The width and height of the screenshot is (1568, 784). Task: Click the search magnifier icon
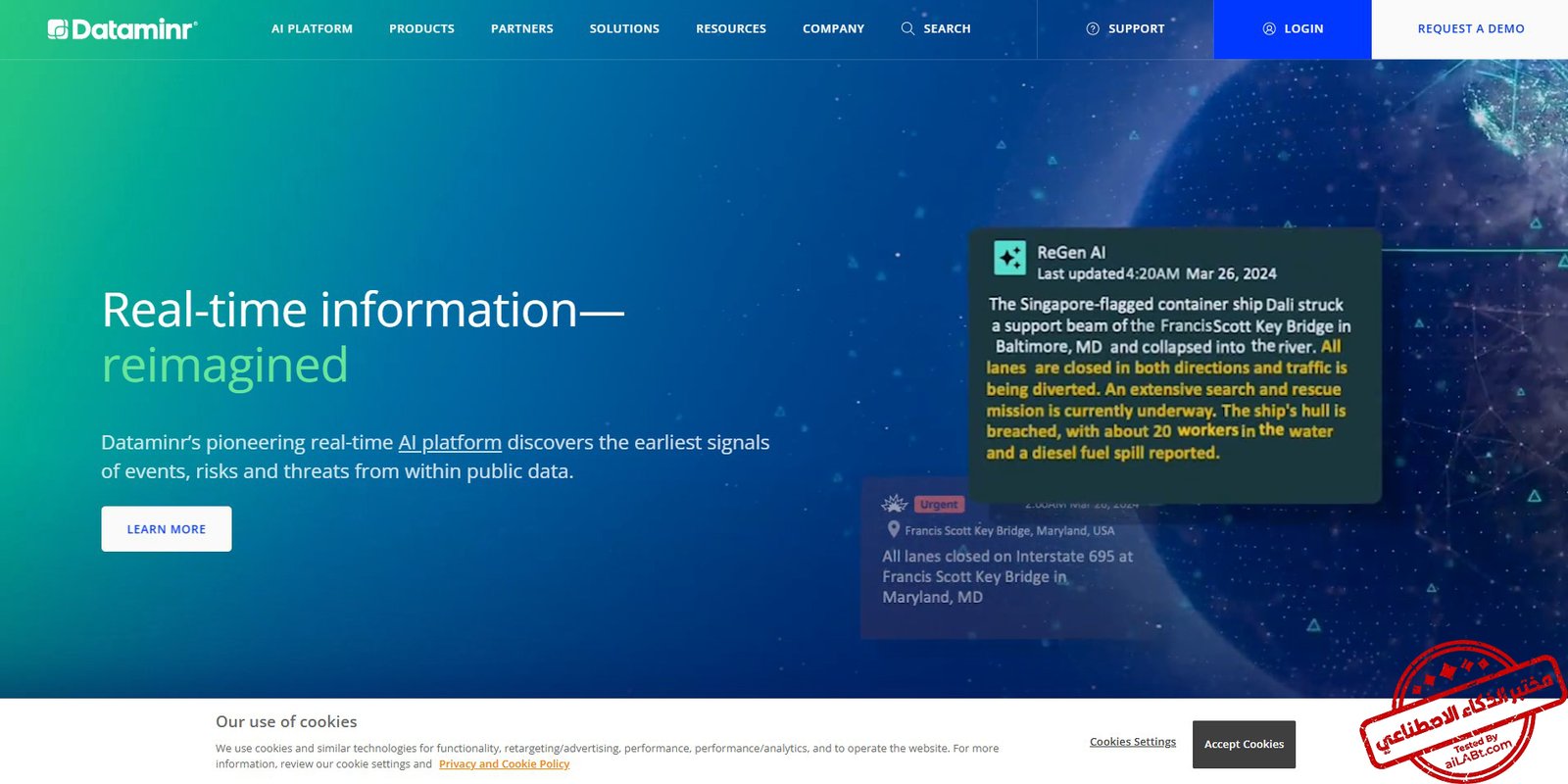(x=907, y=28)
